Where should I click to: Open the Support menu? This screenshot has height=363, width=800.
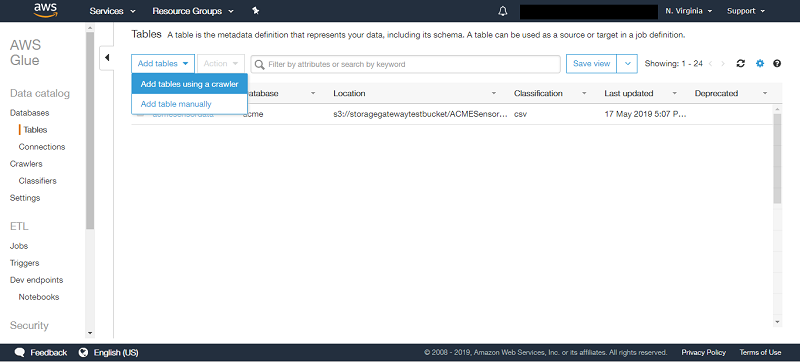tap(746, 11)
